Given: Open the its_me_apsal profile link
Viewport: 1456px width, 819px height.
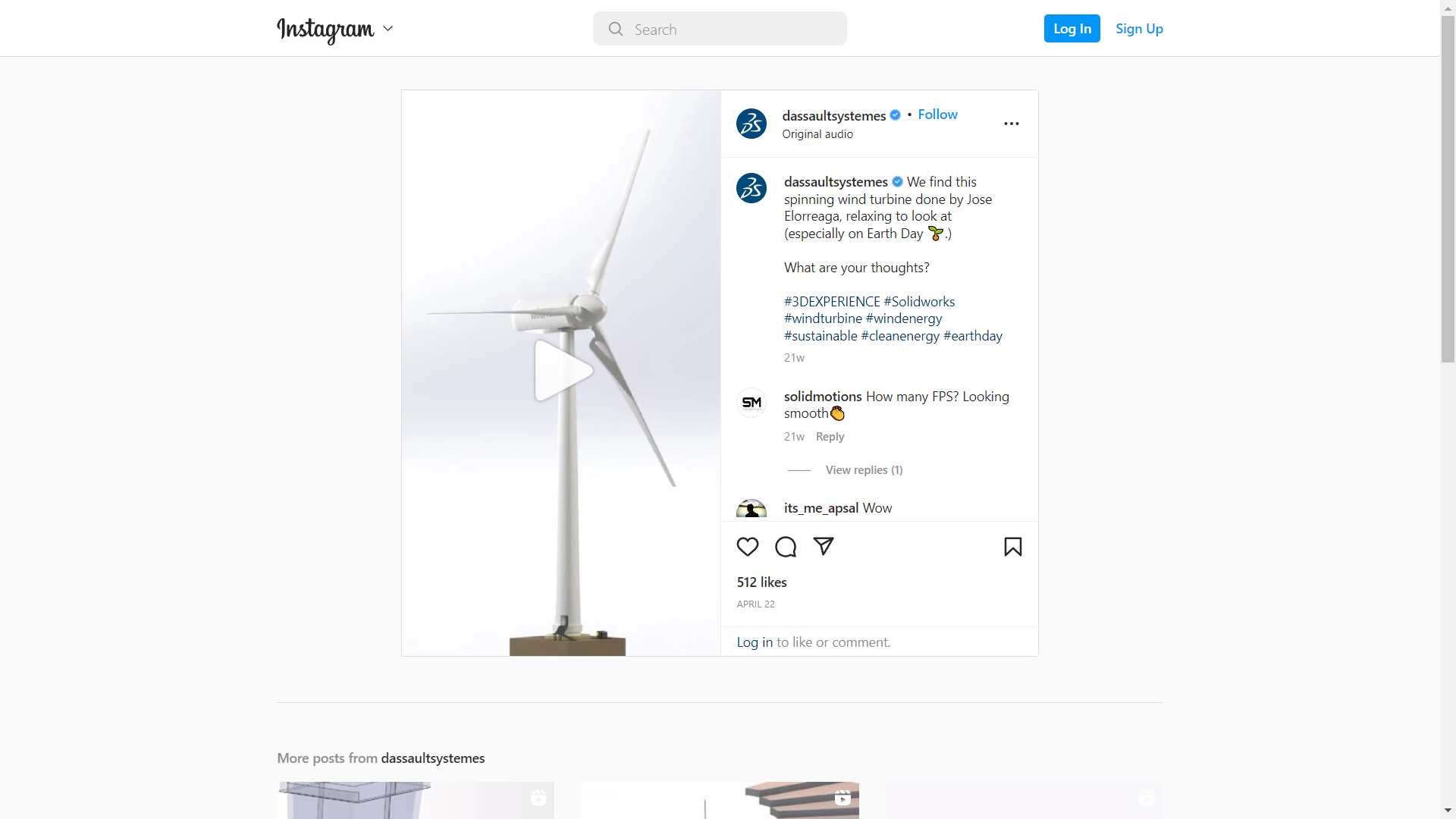Looking at the screenshot, I should [x=821, y=508].
